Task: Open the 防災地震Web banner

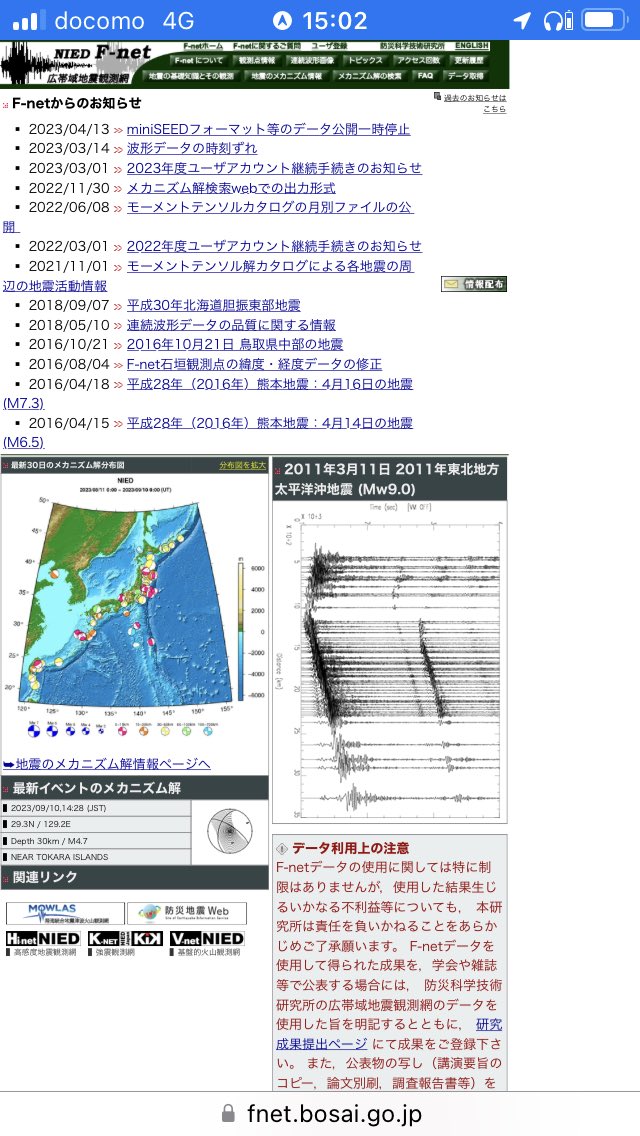Action: [x=186, y=913]
